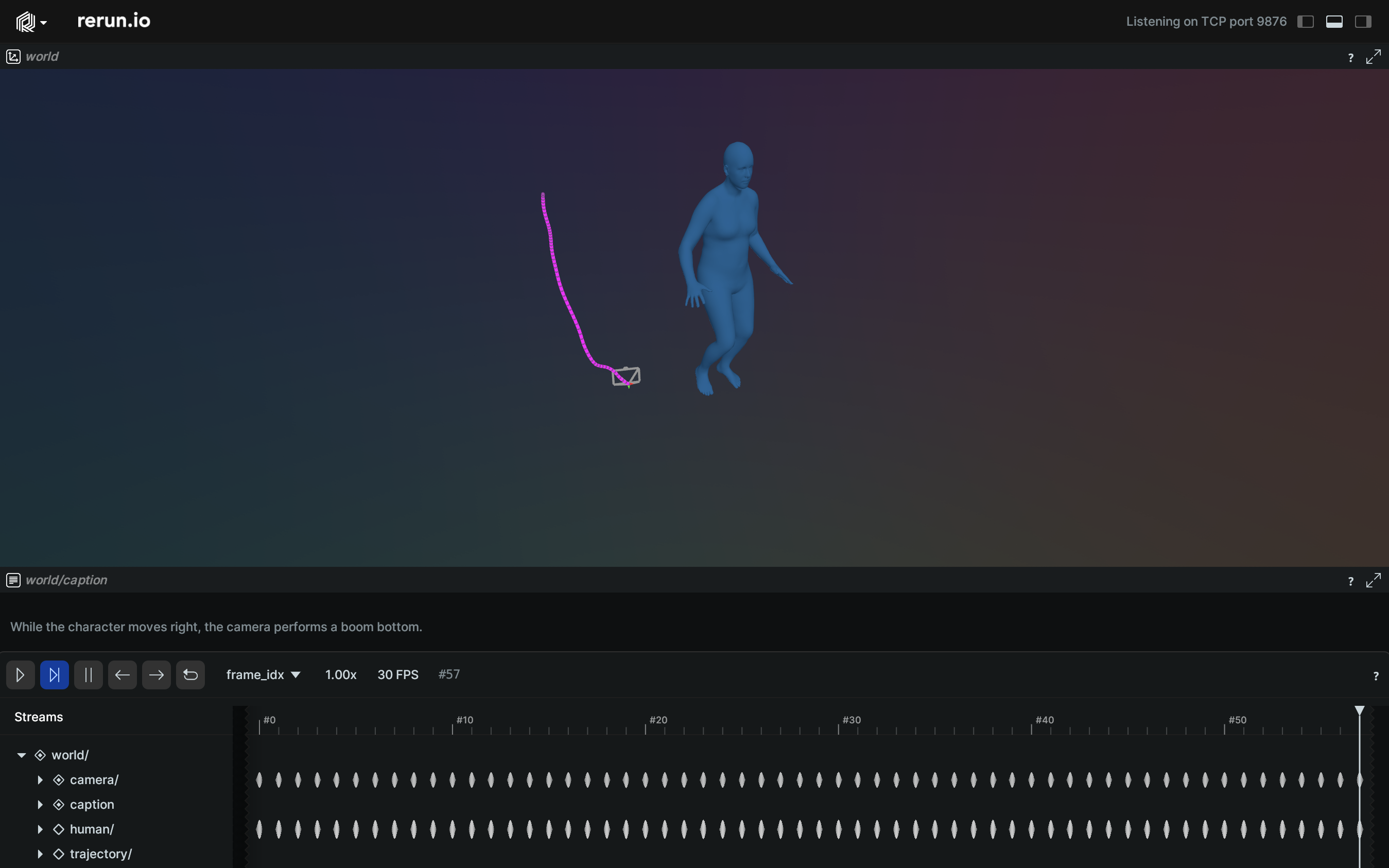
Task: Open the frame_idx timeline dropdown
Action: (x=264, y=674)
